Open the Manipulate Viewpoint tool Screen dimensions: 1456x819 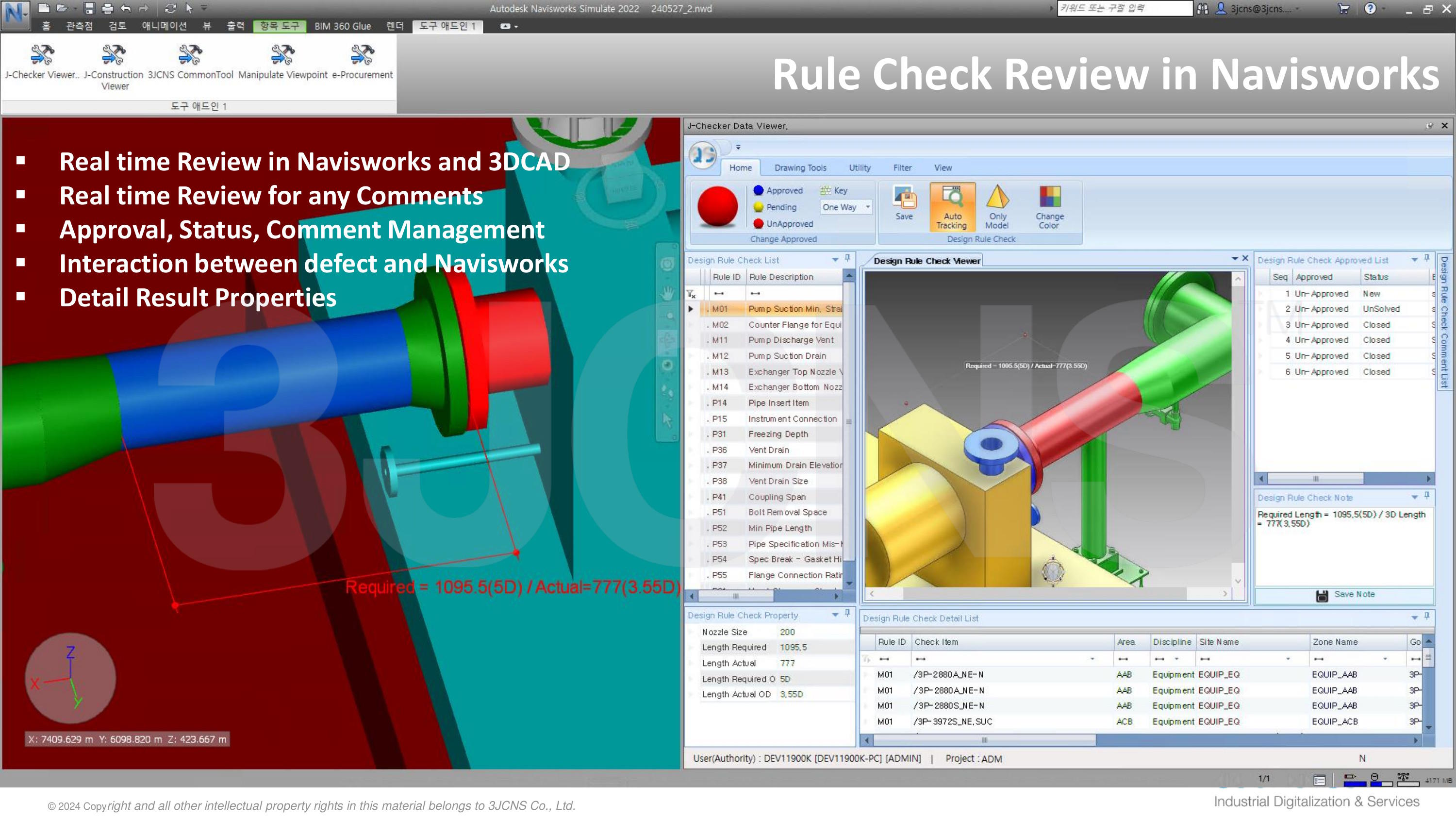[x=282, y=62]
